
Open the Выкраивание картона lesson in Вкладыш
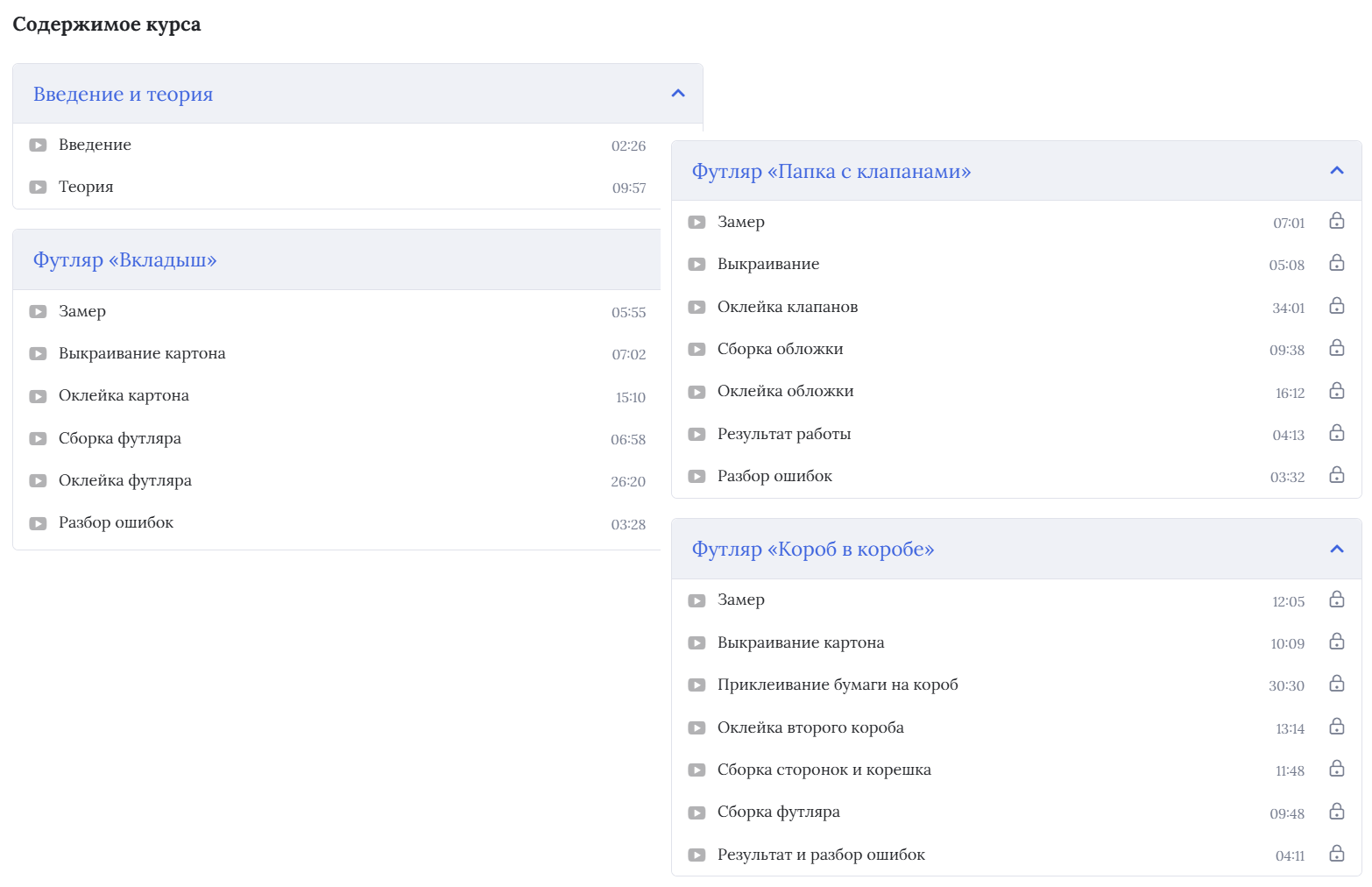click(x=142, y=354)
